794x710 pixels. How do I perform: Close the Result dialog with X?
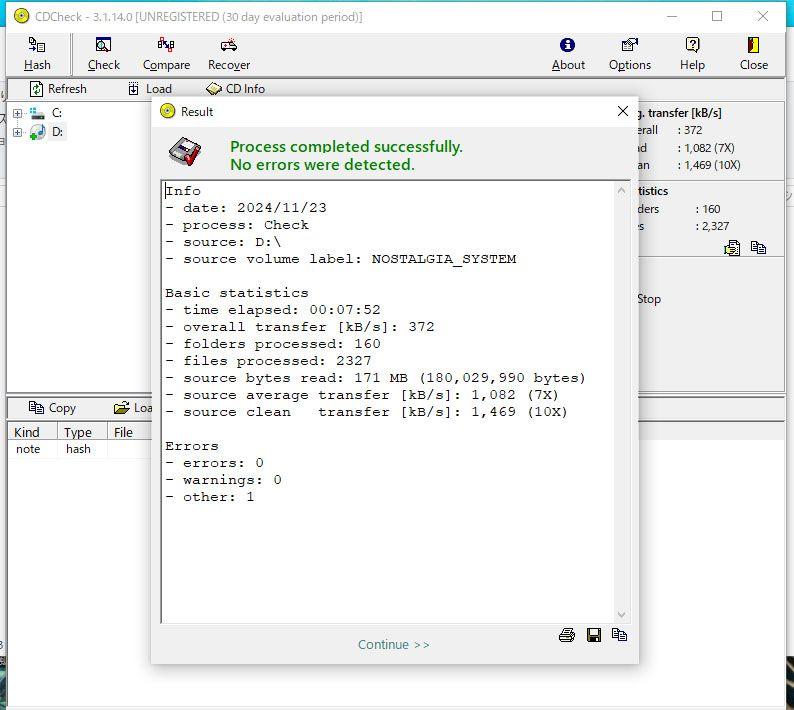(623, 111)
